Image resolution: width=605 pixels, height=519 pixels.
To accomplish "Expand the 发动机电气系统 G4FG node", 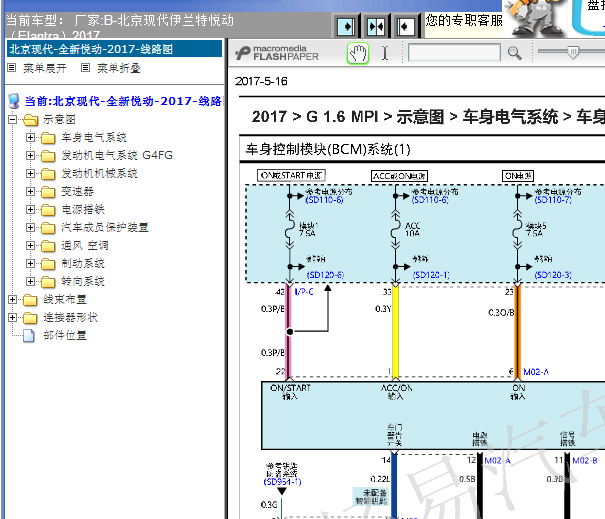I will pos(30,156).
